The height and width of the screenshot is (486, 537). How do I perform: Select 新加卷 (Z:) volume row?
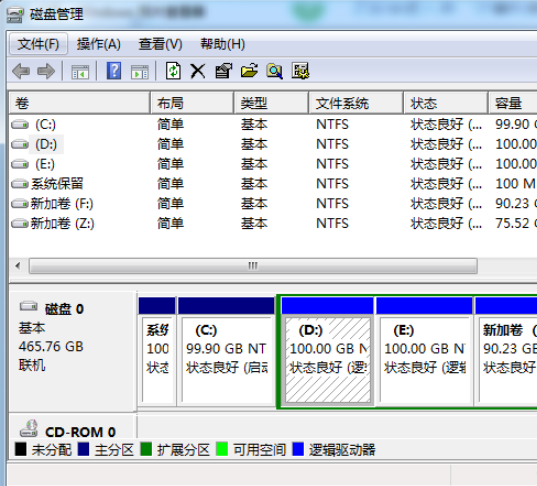pos(273,223)
